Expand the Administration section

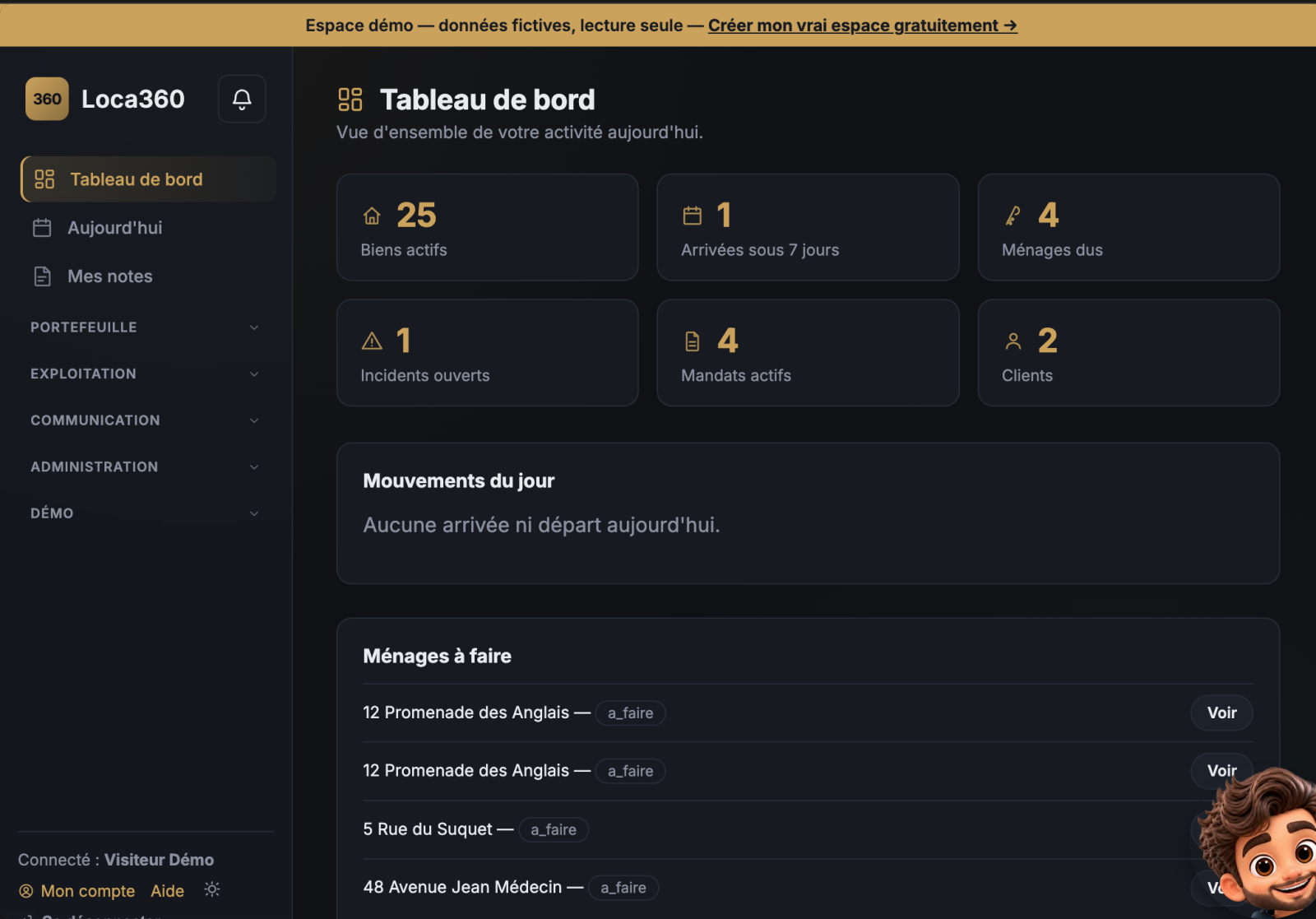click(144, 467)
